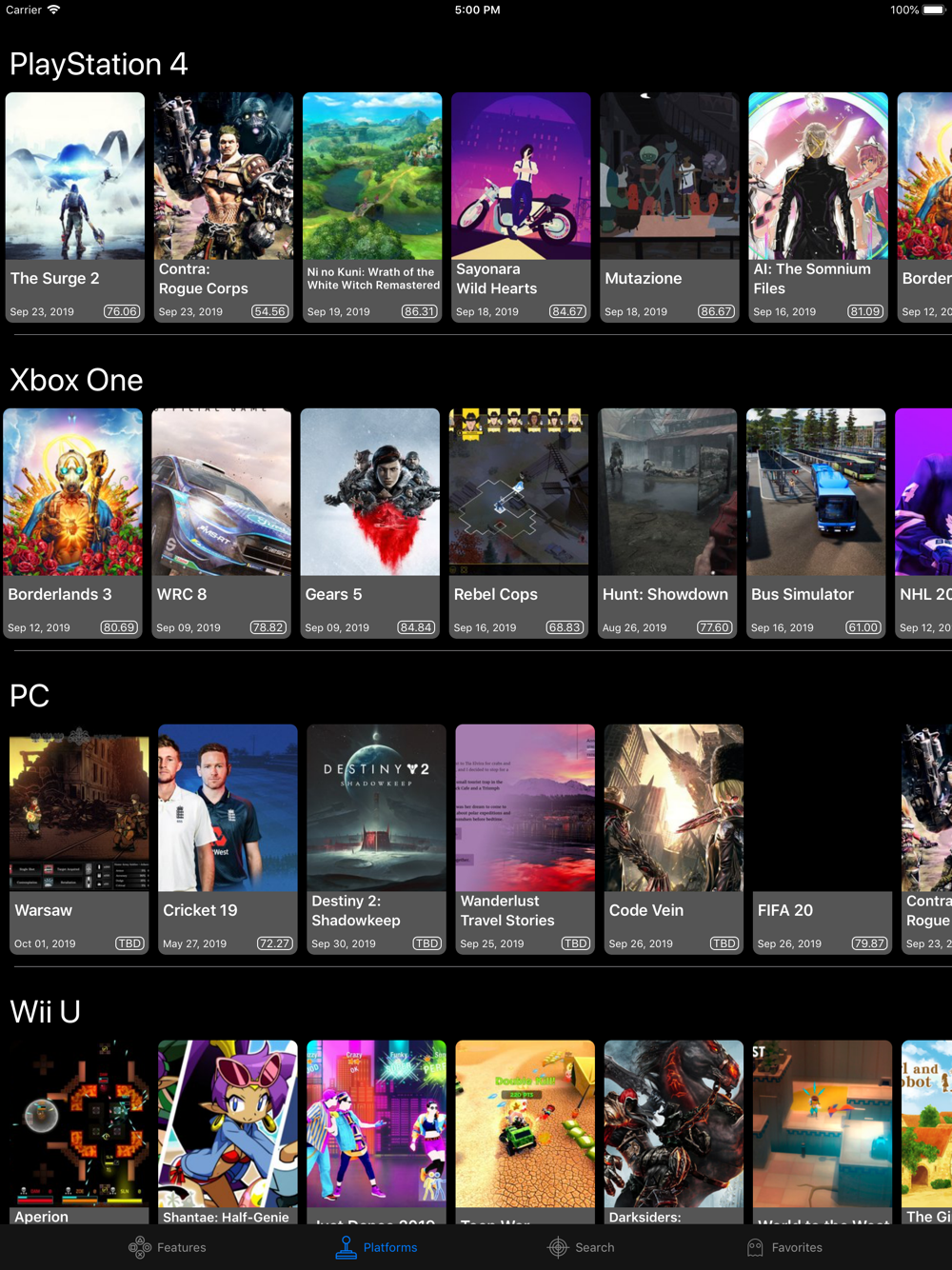The width and height of the screenshot is (952, 1270).
Task: Click the PlayStation 4 section heading
Action: (x=99, y=64)
